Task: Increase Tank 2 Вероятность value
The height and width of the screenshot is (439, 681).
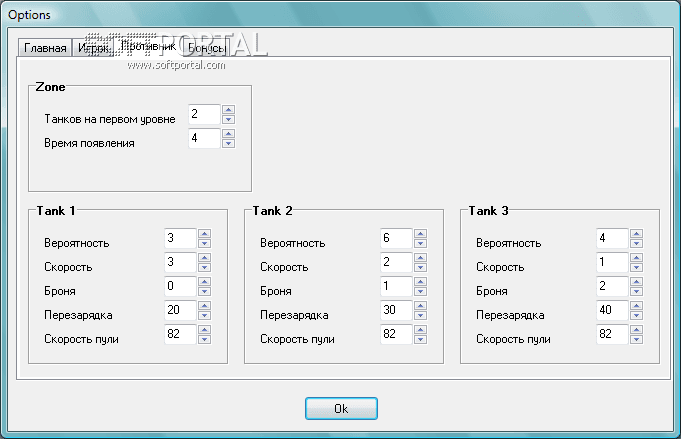Action: [420, 234]
